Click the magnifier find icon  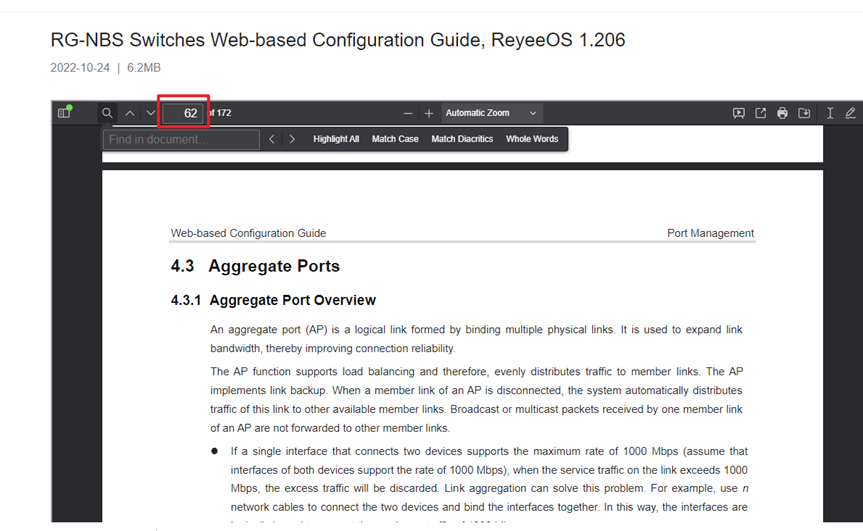(x=107, y=113)
